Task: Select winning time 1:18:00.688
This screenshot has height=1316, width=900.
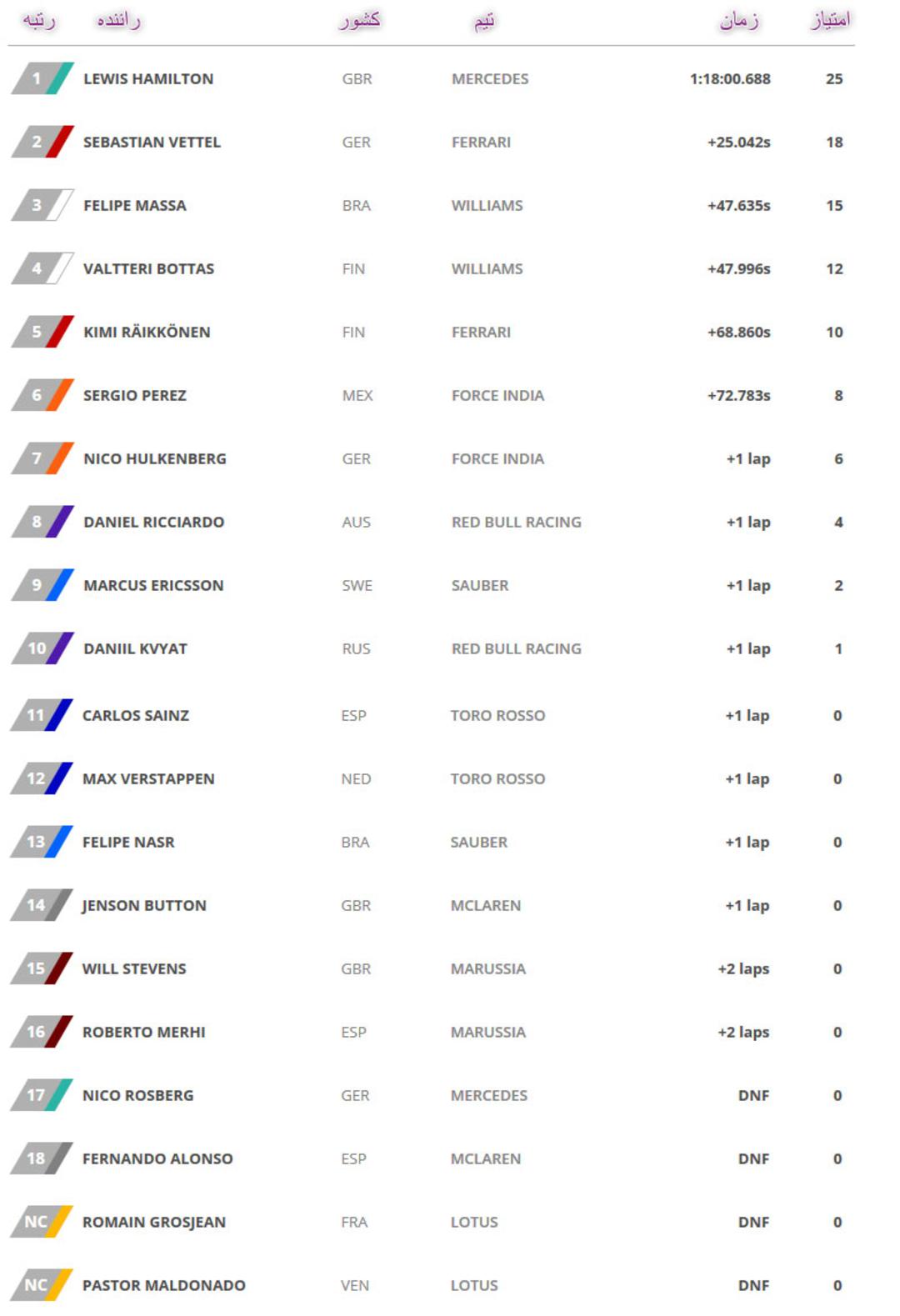Action: point(730,79)
